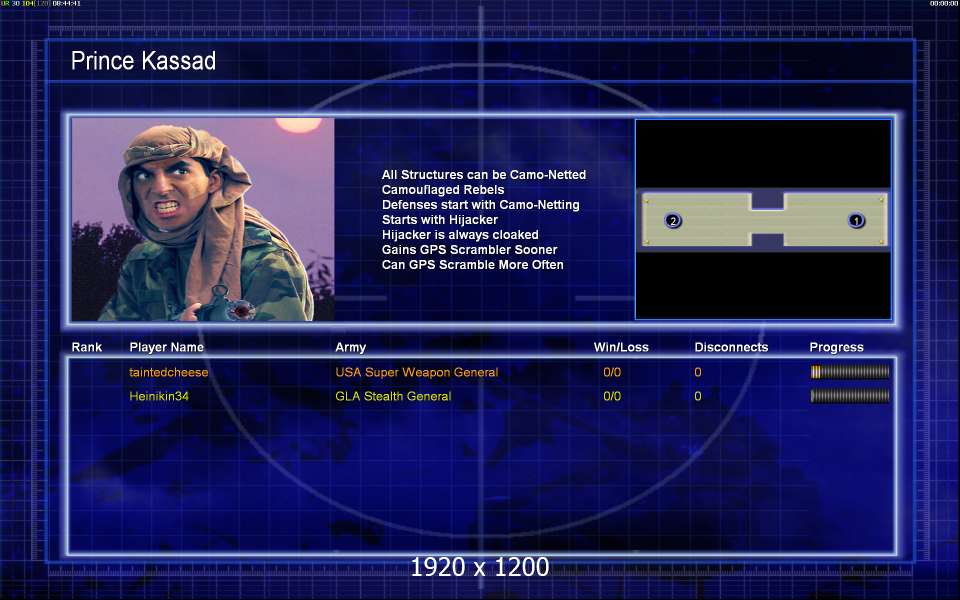960x600 pixels.
Task: Click the timer readout at top-right
Action: (943, 4)
